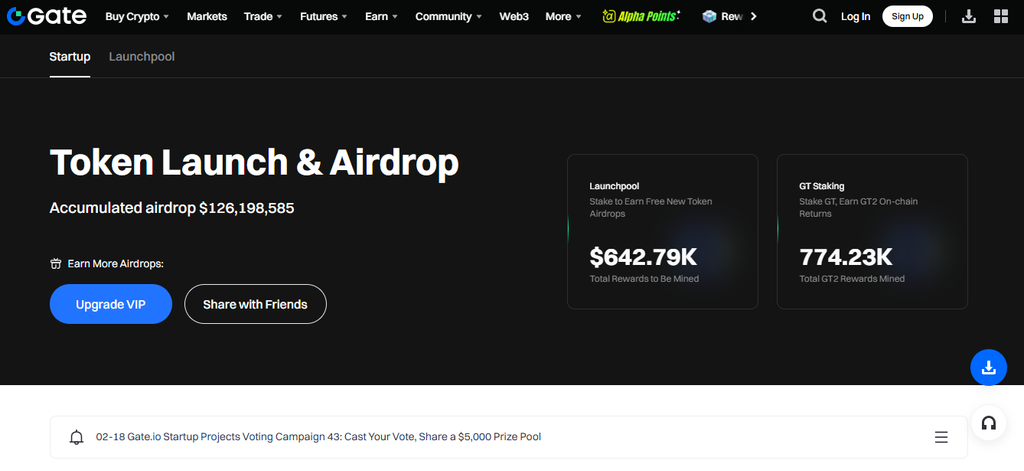Open the apps grid icon
Viewport: 1024px width, 471px height.
pyautogui.click(x=1000, y=16)
